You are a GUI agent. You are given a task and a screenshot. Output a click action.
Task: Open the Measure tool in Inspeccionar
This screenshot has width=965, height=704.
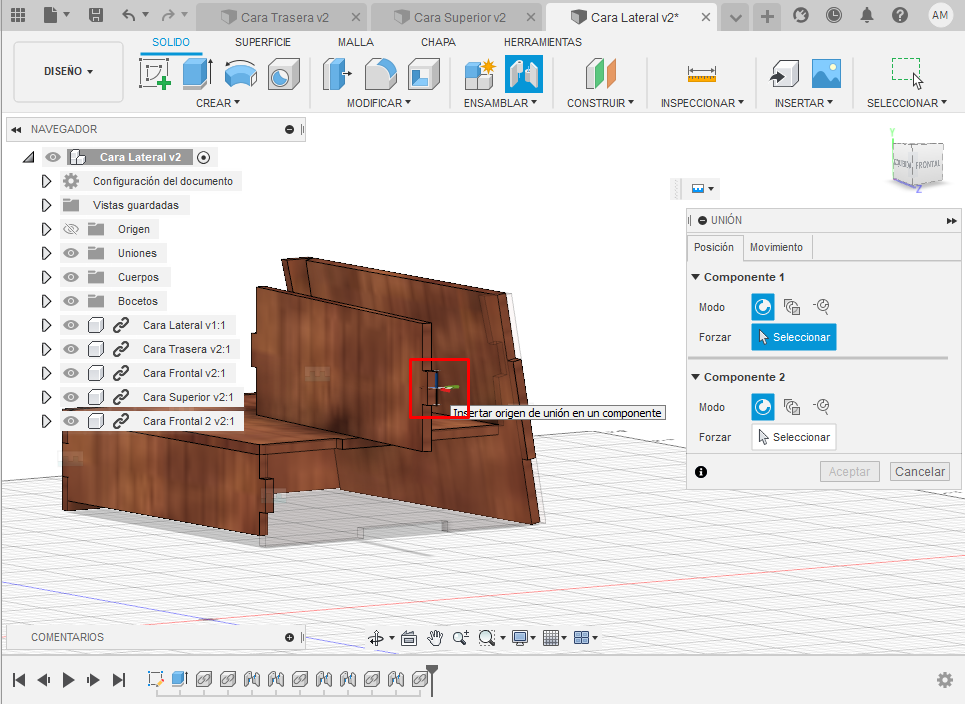coord(702,74)
